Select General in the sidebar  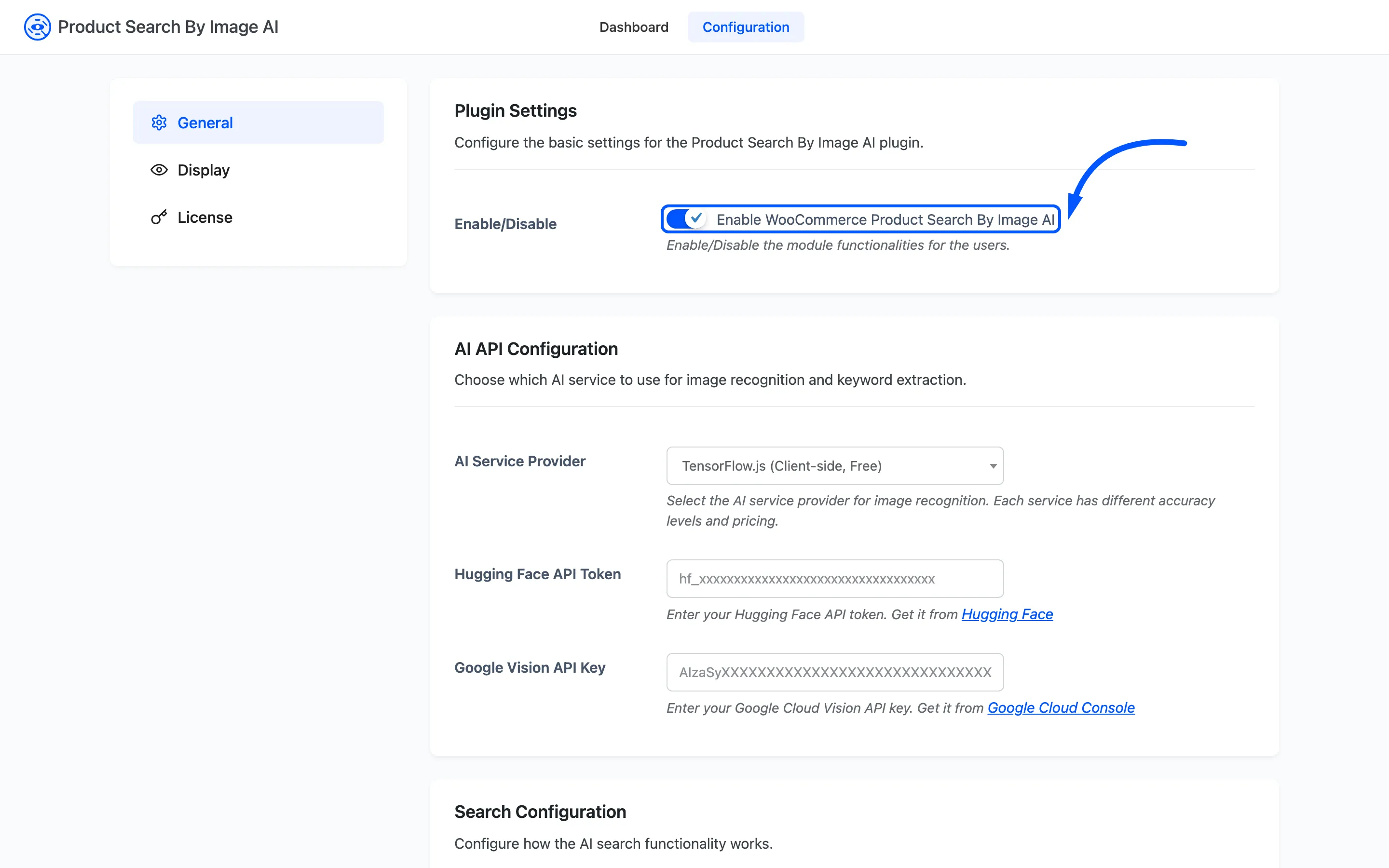[259, 122]
